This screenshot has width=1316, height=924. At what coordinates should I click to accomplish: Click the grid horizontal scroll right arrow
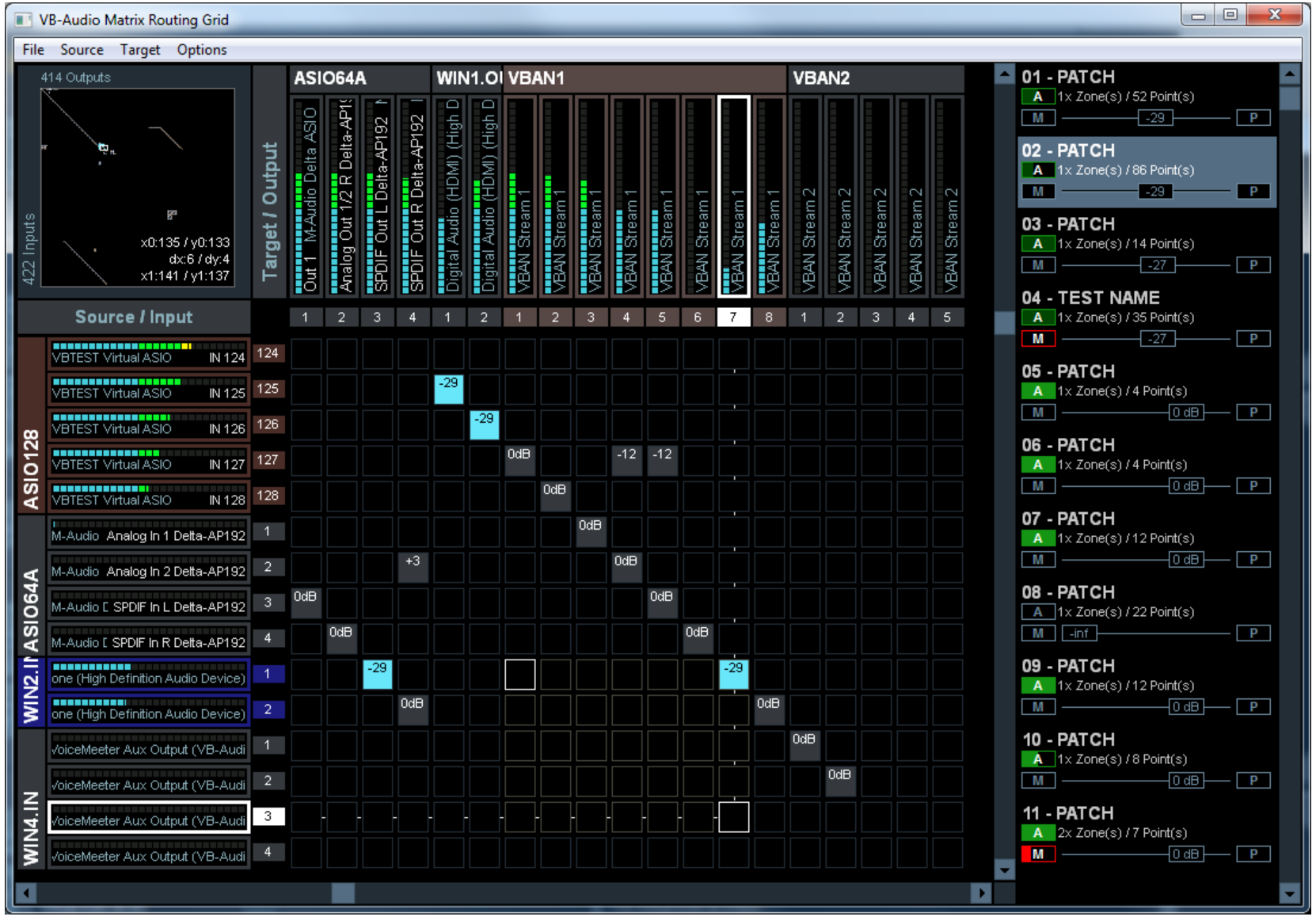coord(981,893)
